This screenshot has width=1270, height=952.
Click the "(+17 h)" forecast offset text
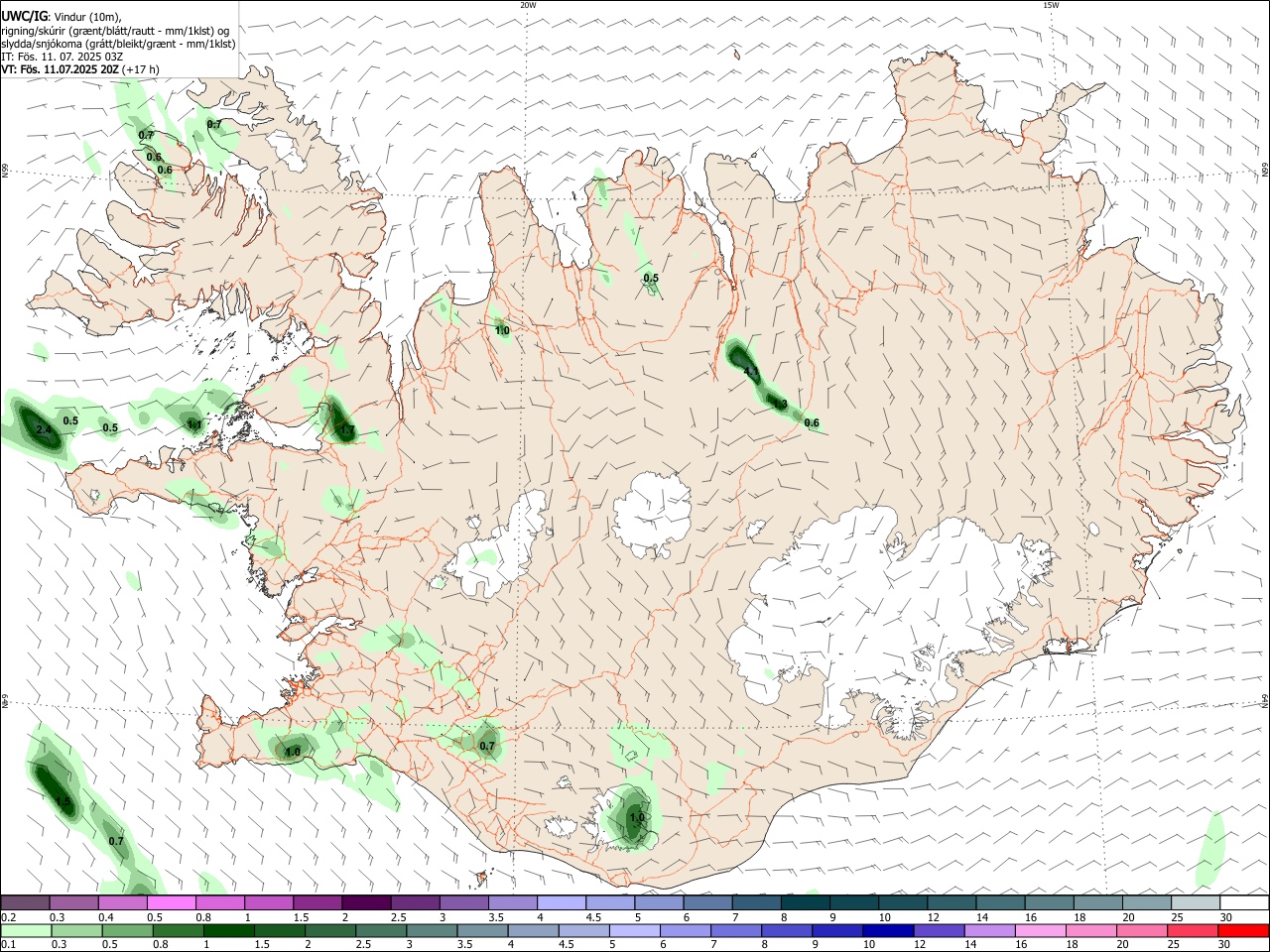141,69
